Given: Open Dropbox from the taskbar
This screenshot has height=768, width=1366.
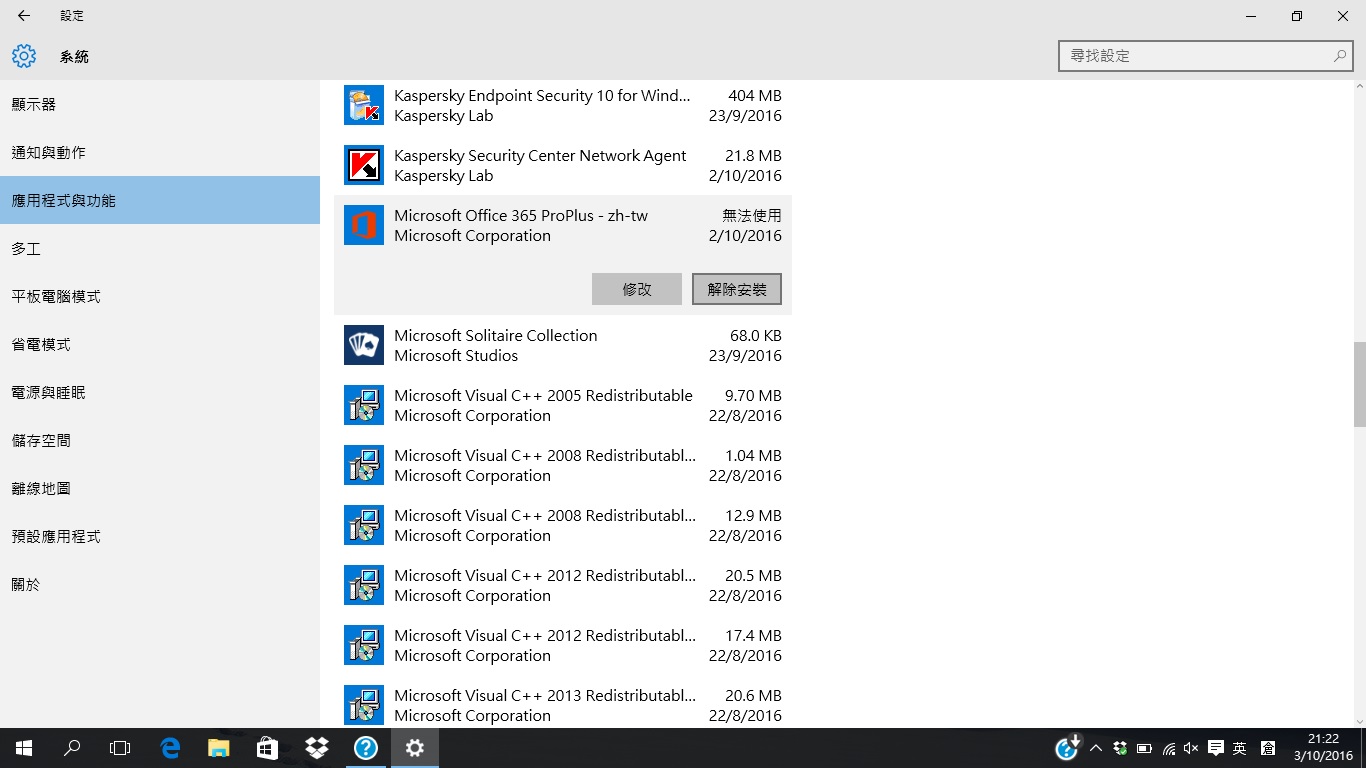Looking at the screenshot, I should click(x=317, y=748).
